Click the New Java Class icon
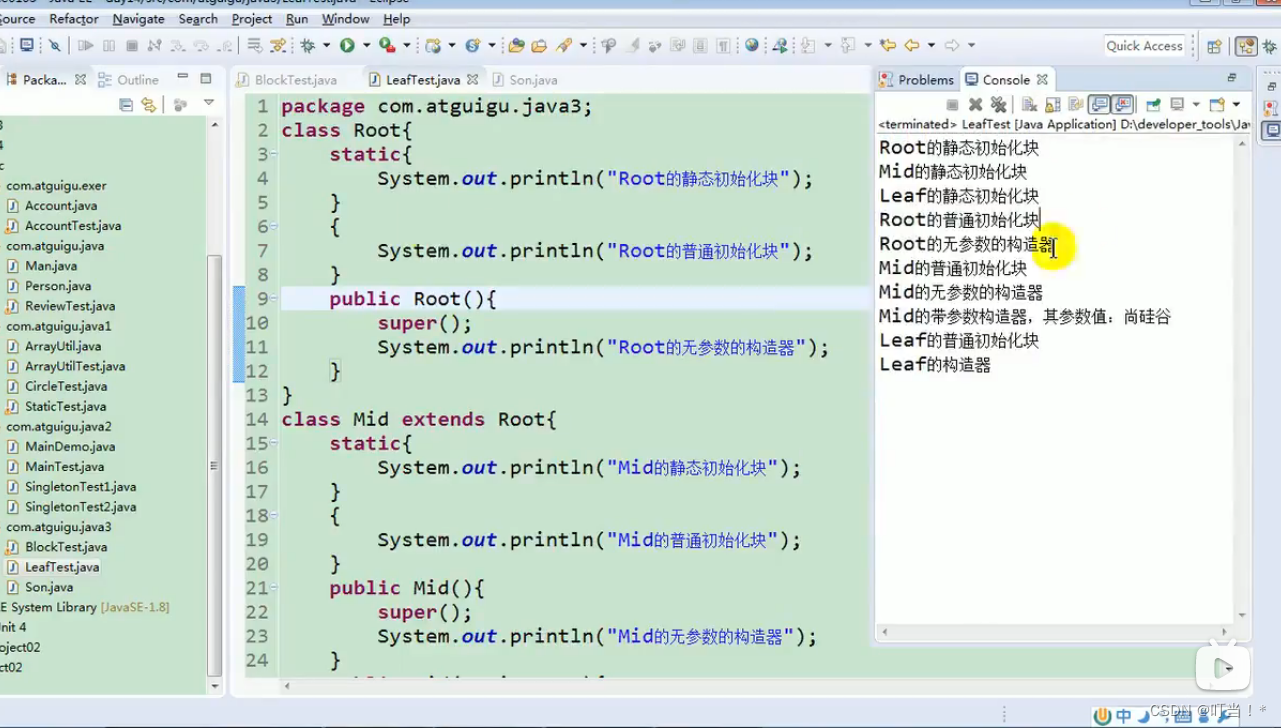 click(x=473, y=45)
